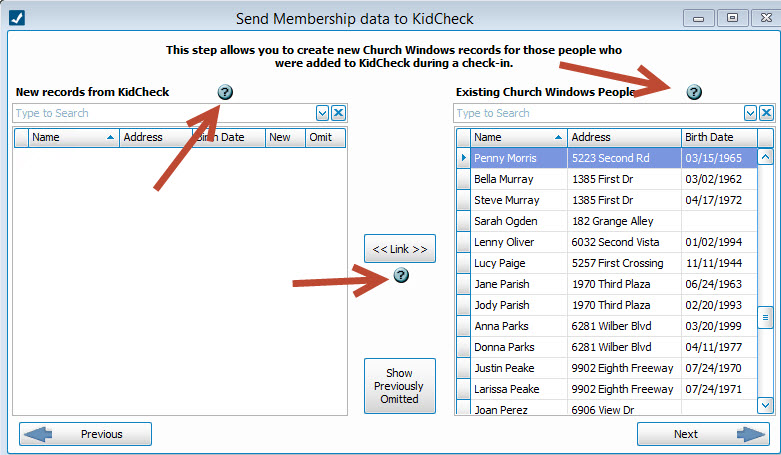This screenshot has height=455, width=781.
Task: Click the Omit column header
Action: pyautogui.click(x=323, y=137)
